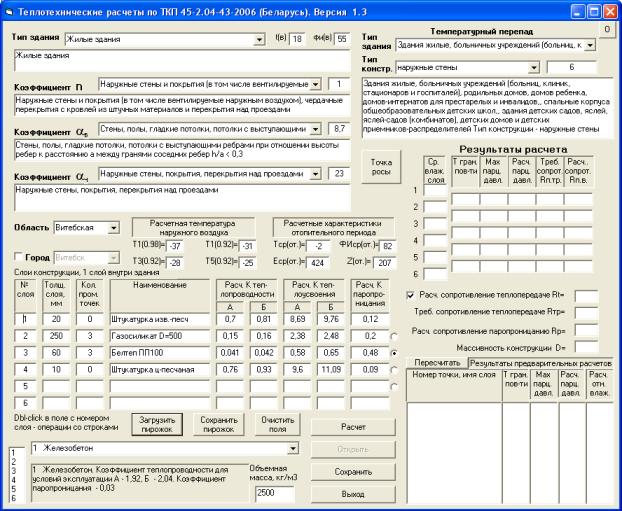Click the 0,48 паропроницания cell
The width and height of the screenshot is (622, 511).
(370, 353)
